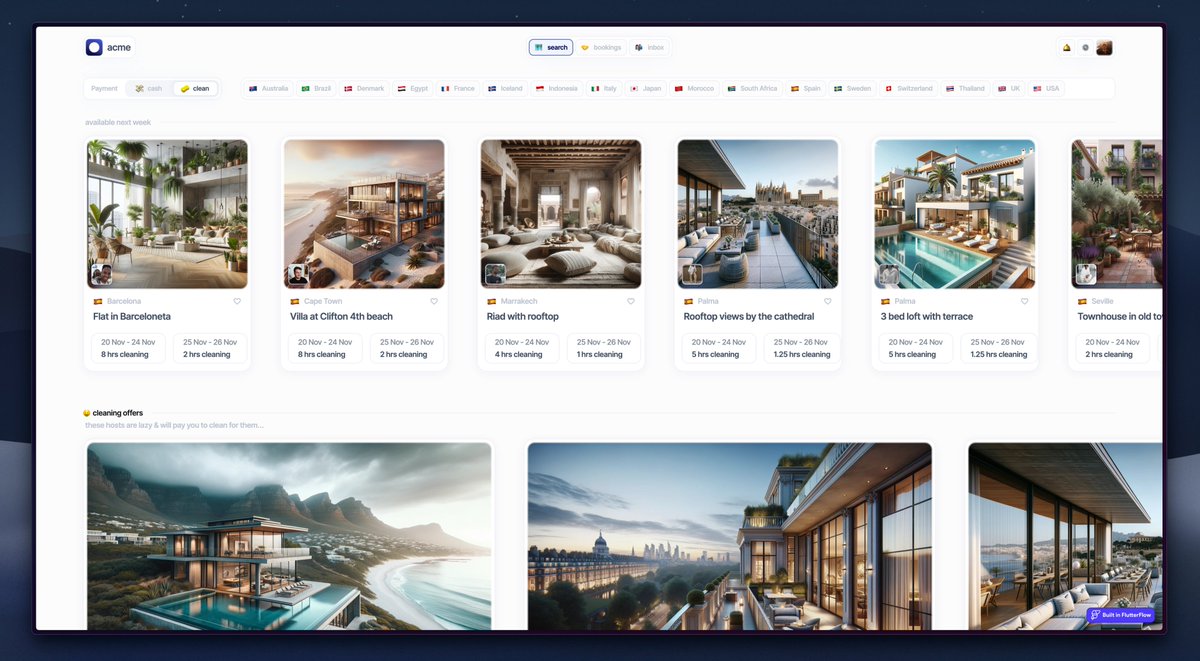View host avatar on Seville townhouse photo

[1086, 274]
